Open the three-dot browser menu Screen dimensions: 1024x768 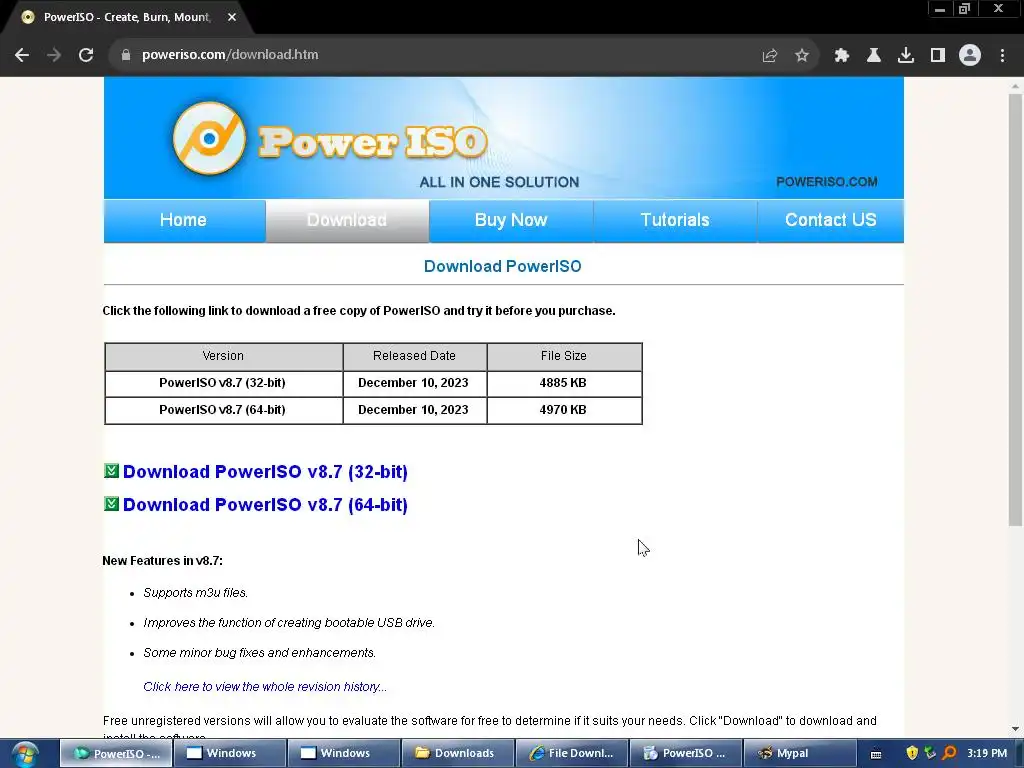click(x=1002, y=56)
